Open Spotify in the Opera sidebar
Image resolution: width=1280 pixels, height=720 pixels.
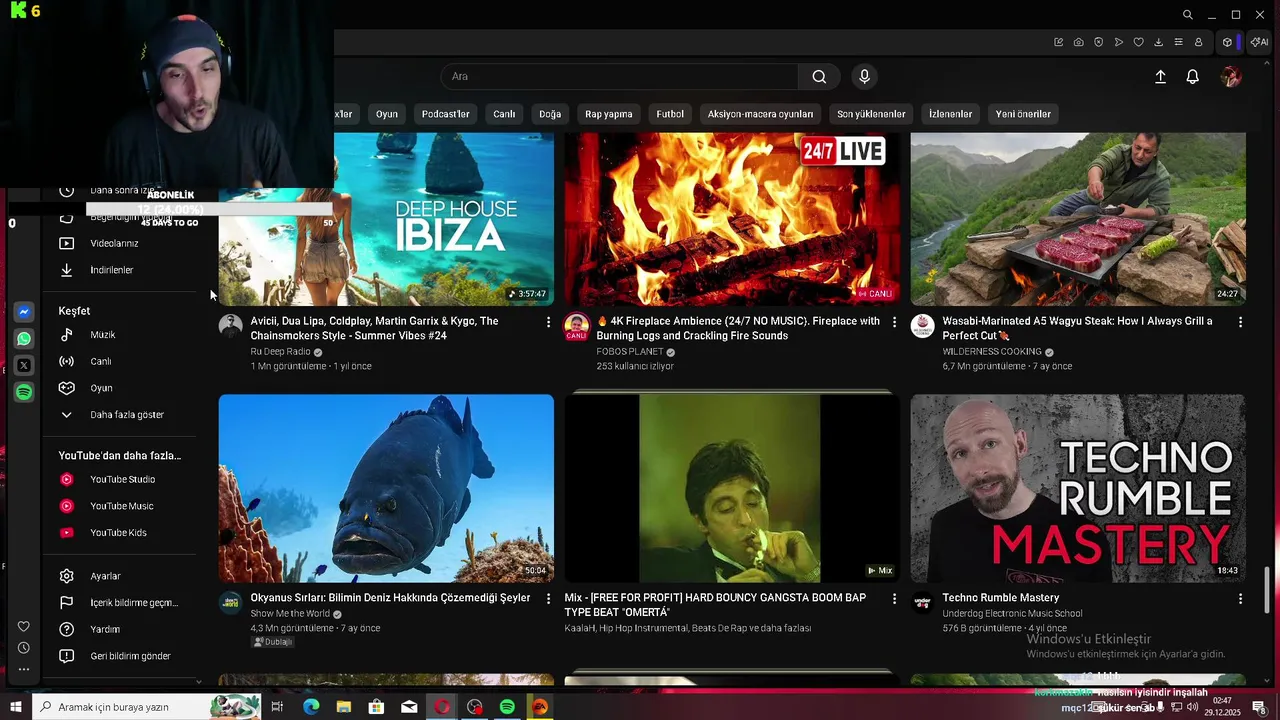pos(24,392)
